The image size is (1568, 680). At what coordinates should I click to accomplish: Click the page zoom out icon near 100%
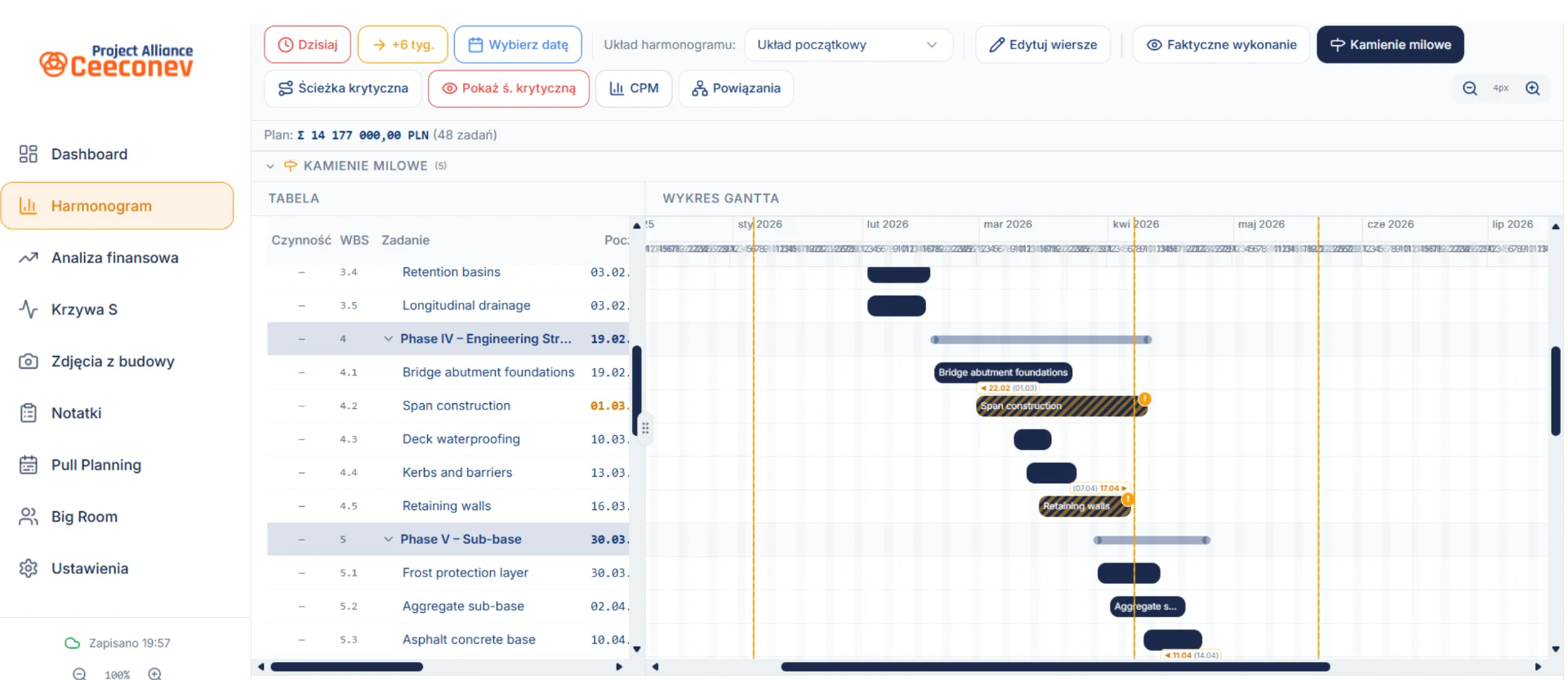pyautogui.click(x=79, y=673)
